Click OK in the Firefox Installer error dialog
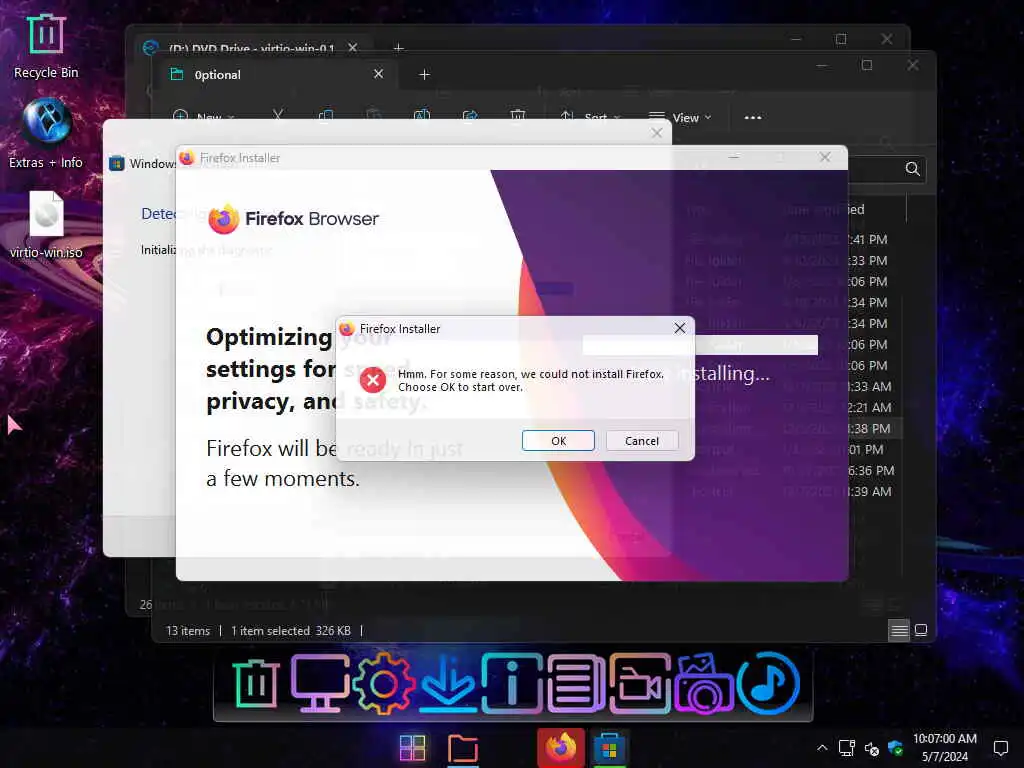This screenshot has width=1024, height=768. tap(558, 441)
